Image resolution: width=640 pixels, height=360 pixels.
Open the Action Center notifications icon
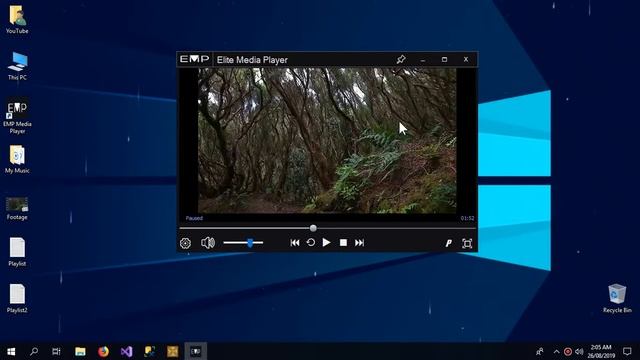[627, 351]
